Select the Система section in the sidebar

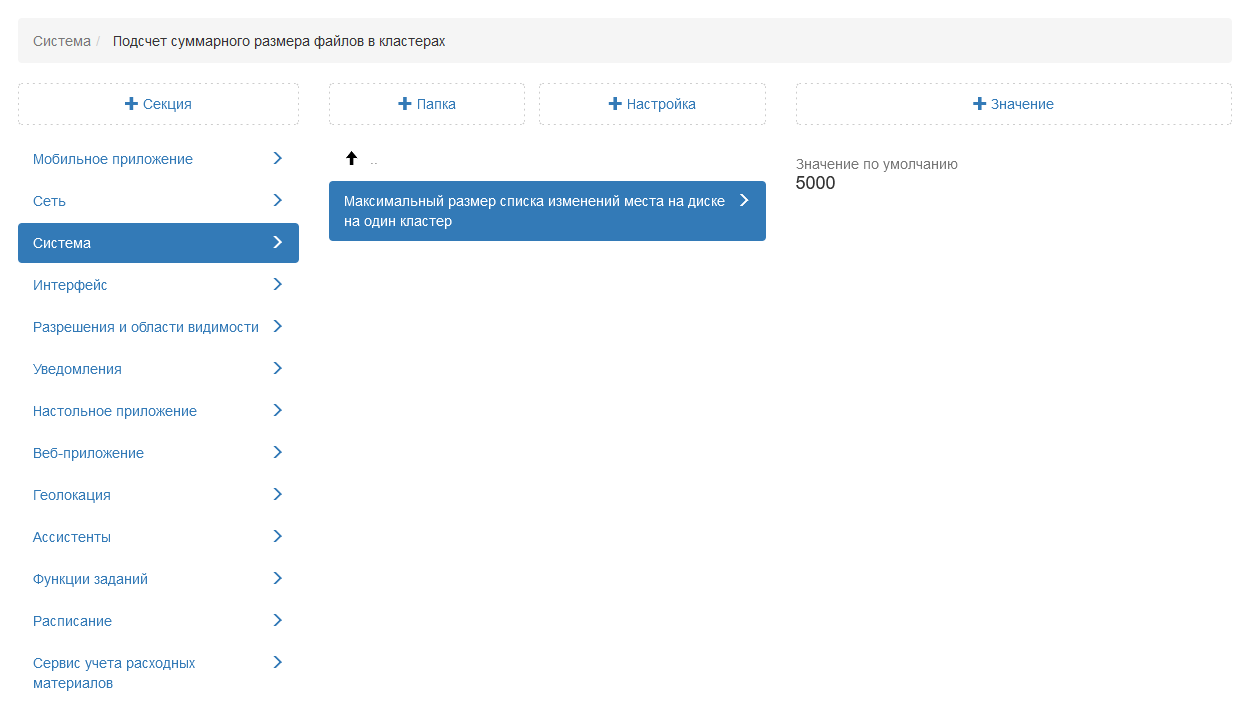click(158, 243)
